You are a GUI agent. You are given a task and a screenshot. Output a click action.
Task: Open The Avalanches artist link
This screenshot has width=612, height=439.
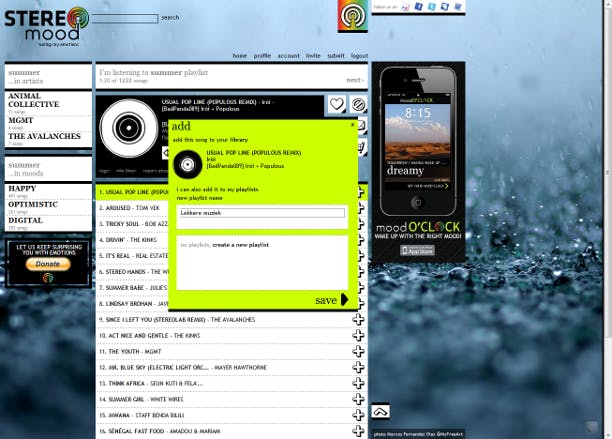point(44,136)
